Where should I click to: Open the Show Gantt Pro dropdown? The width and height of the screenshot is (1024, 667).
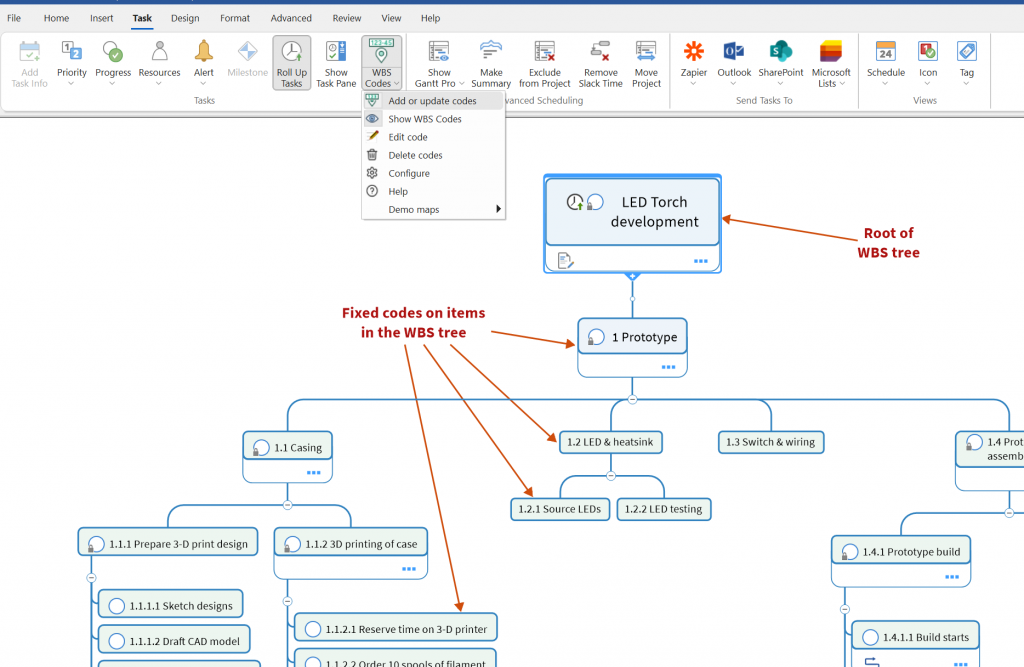point(439,64)
